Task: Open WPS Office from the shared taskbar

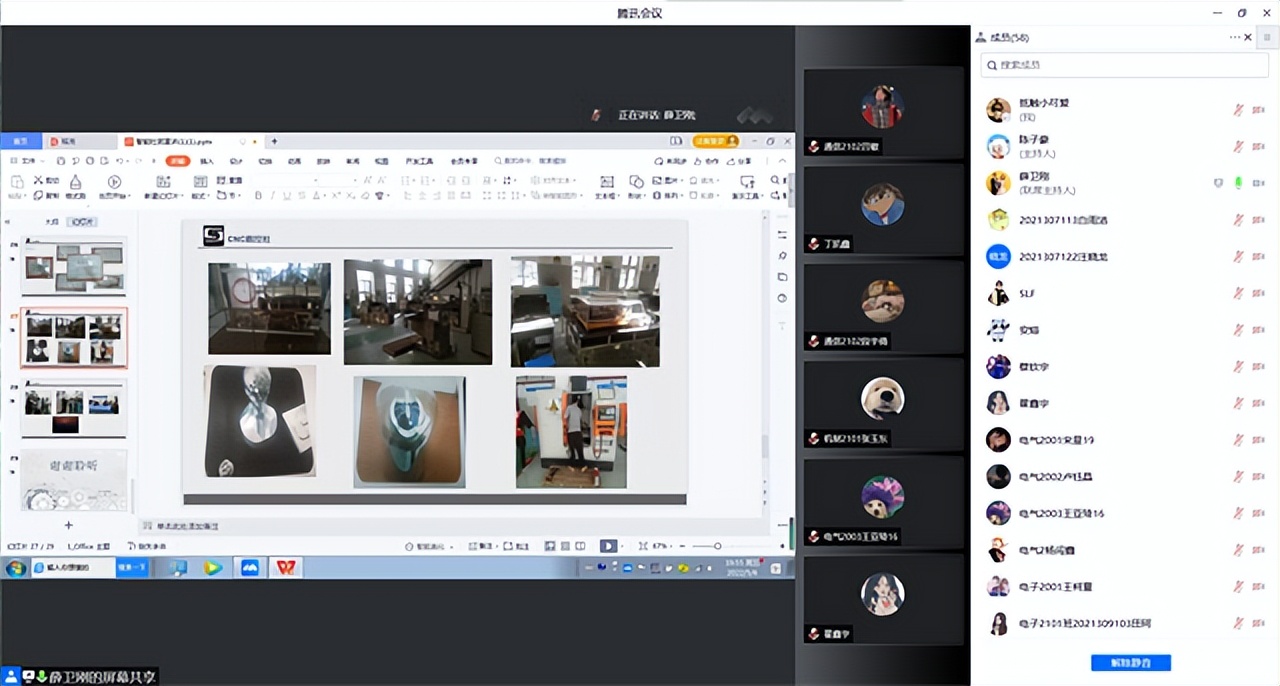Action: (286, 567)
